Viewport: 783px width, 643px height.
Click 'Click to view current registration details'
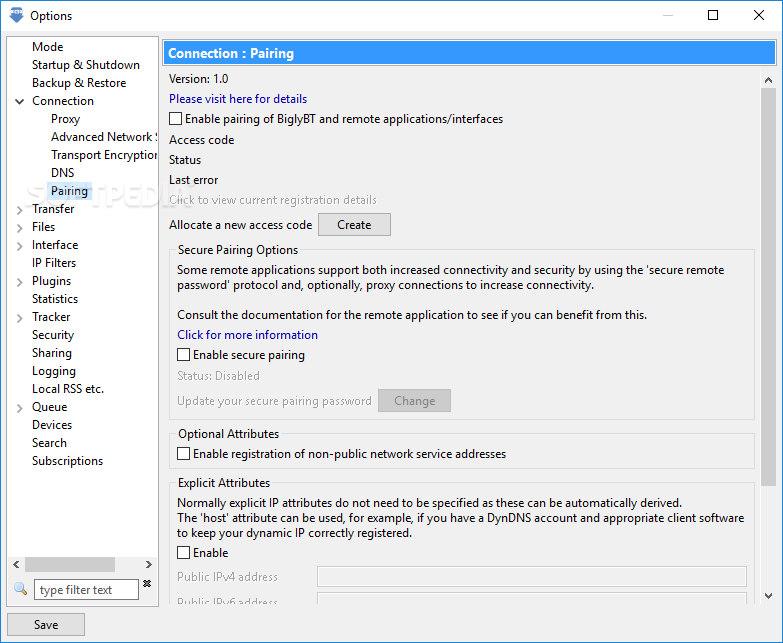pos(273,200)
